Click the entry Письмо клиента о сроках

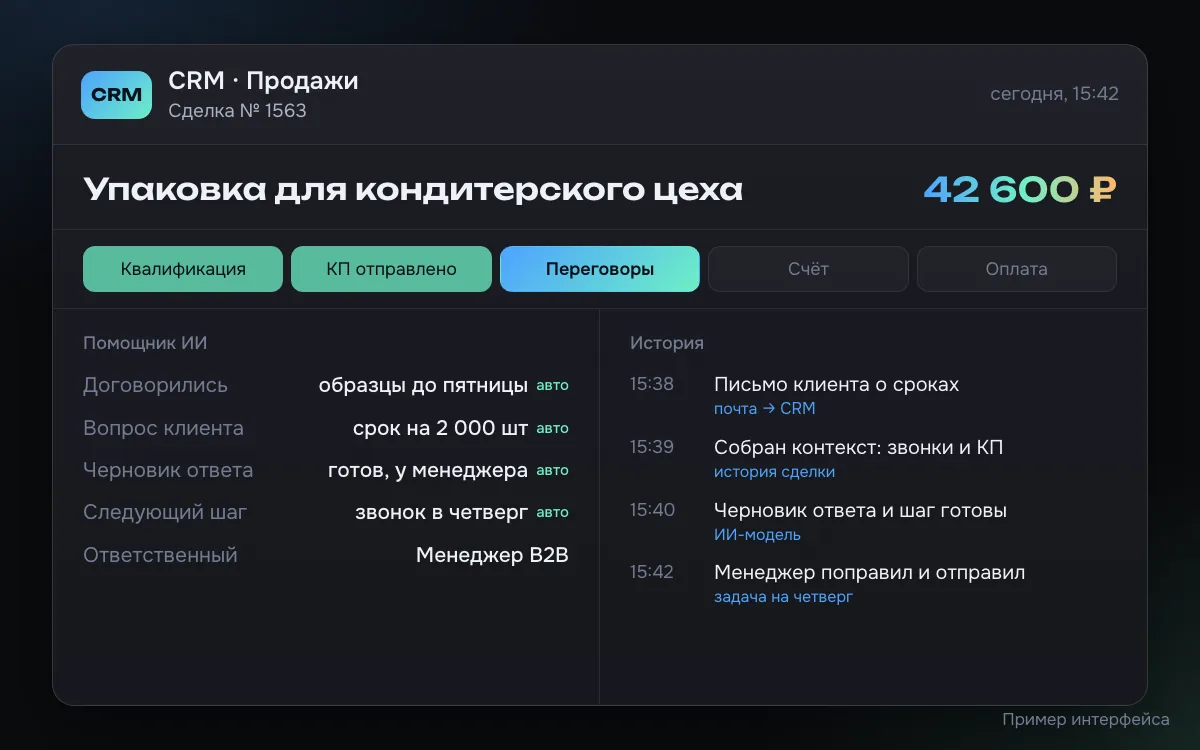836,385
